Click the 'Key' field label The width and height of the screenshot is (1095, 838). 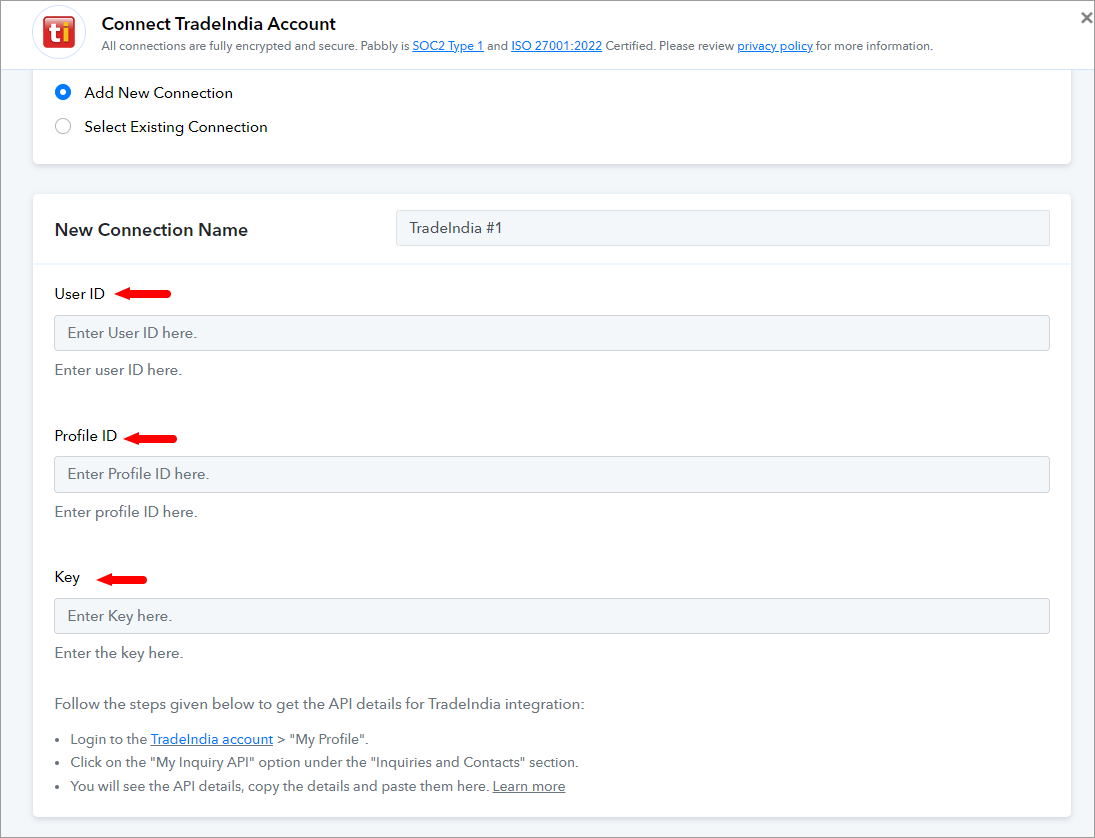[x=67, y=578]
